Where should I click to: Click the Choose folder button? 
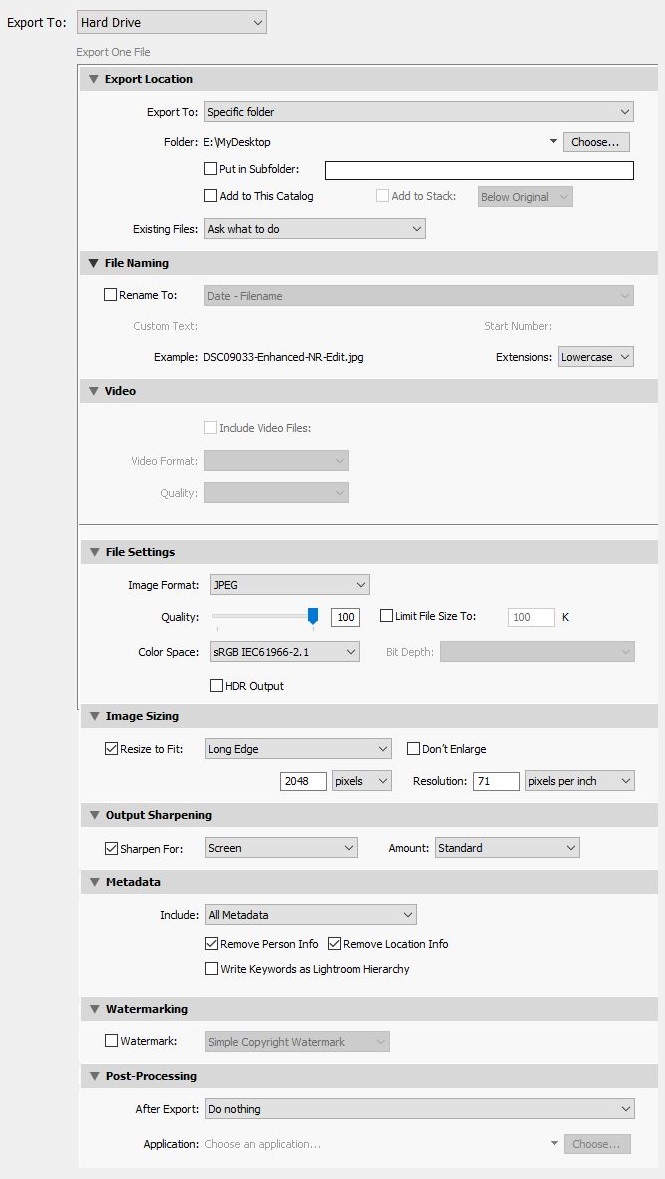click(596, 141)
